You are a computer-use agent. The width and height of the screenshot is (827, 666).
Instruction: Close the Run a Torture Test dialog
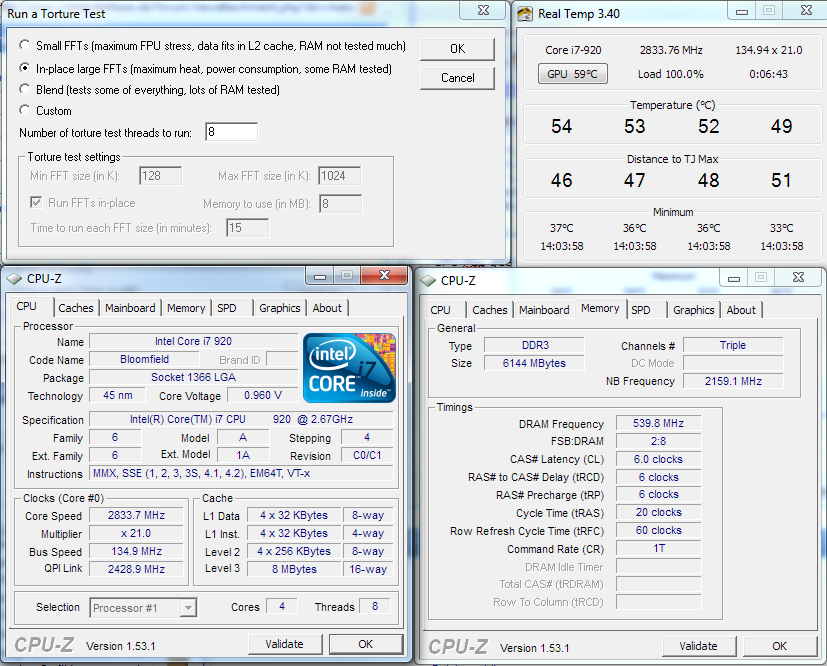pos(483,10)
